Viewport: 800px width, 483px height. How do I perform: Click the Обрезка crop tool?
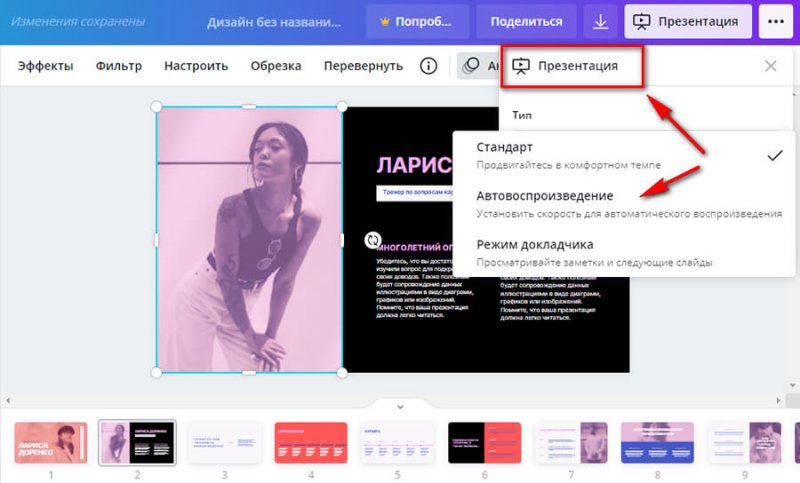(x=276, y=66)
